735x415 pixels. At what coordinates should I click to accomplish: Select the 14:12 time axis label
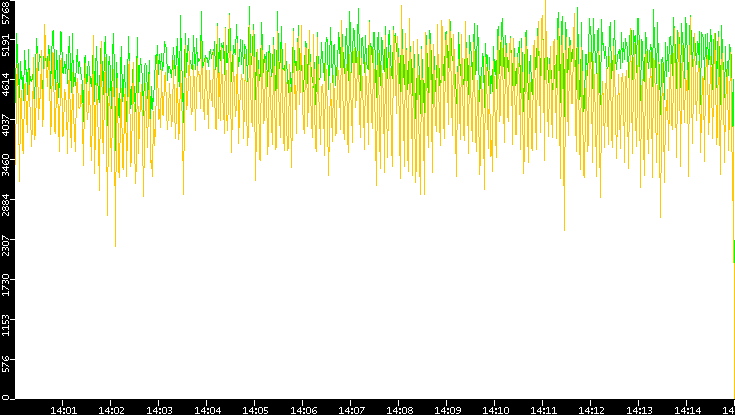592,411
